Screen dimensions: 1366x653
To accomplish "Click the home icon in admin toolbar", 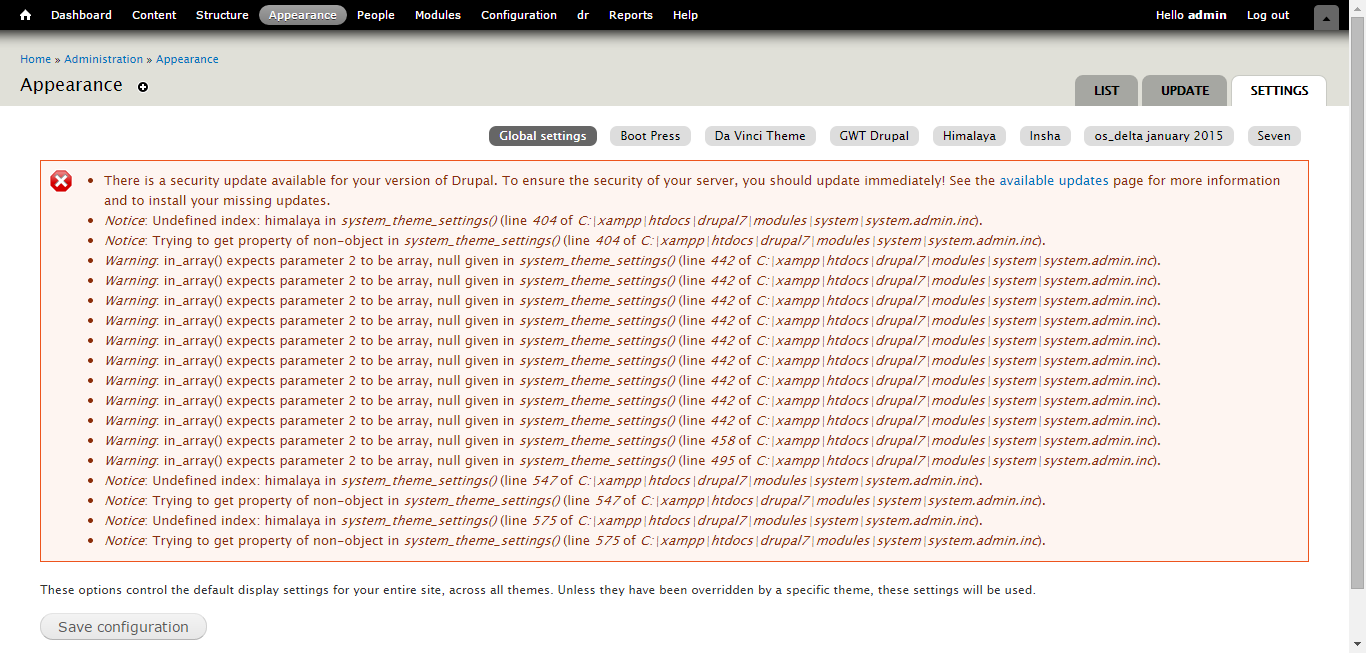I will 26,15.
